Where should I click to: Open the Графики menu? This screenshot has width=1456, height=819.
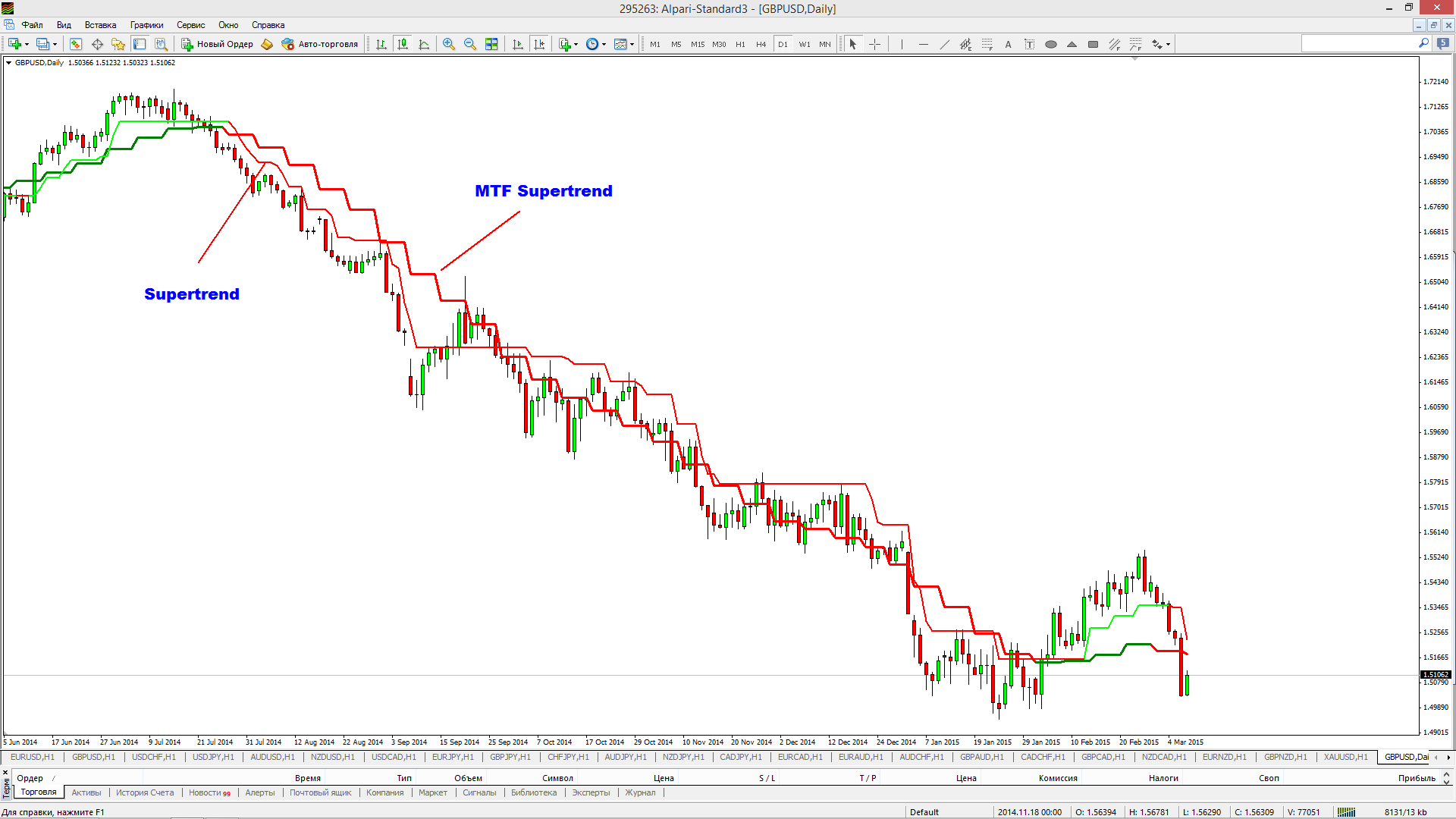146,25
